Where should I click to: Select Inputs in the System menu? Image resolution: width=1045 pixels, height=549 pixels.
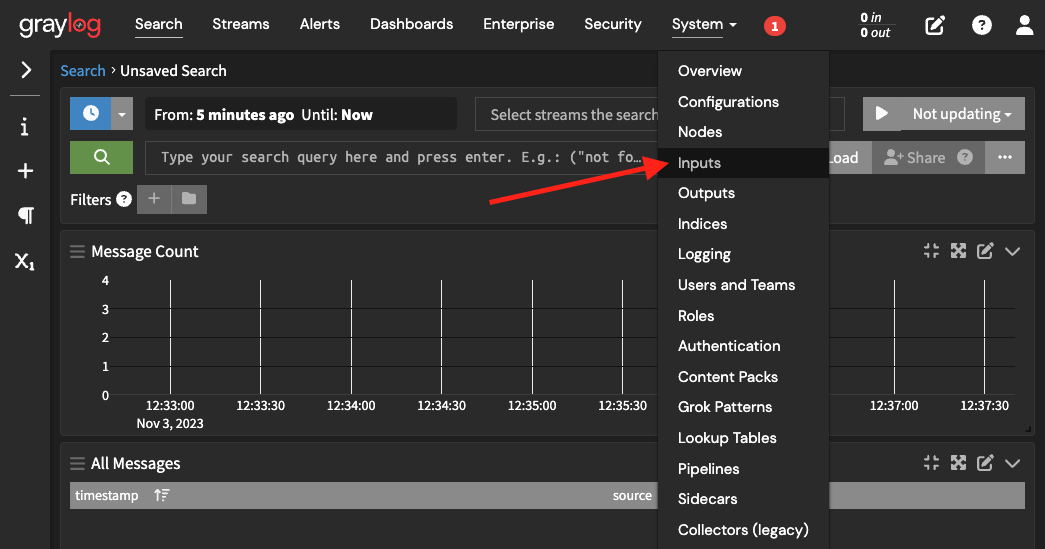pos(743,163)
